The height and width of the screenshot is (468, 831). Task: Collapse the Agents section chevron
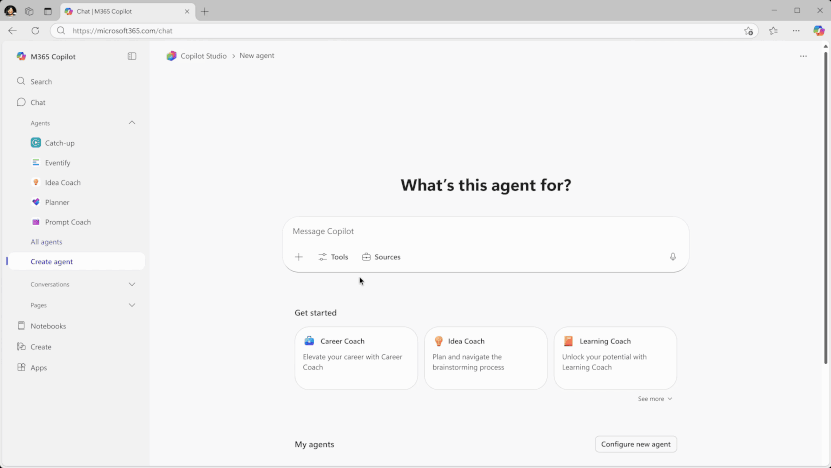132,123
